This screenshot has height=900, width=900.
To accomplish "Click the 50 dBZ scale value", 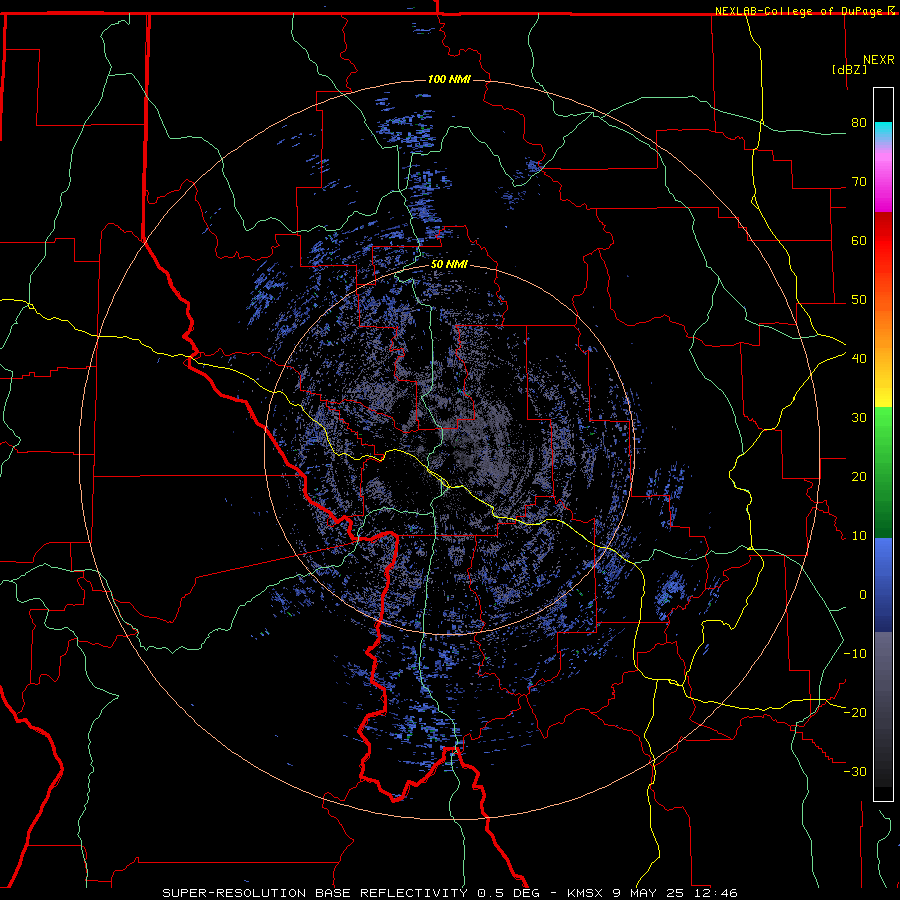I will point(859,300).
